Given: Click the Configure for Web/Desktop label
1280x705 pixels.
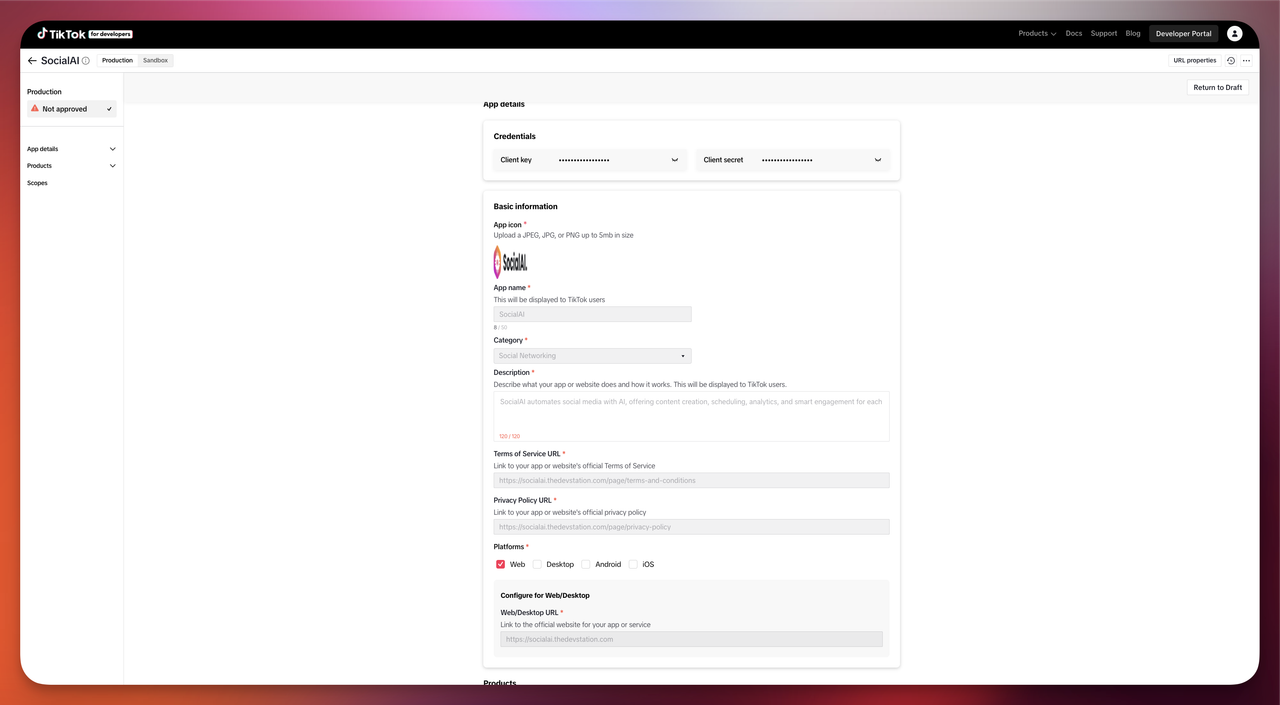Looking at the screenshot, I should [x=545, y=596].
